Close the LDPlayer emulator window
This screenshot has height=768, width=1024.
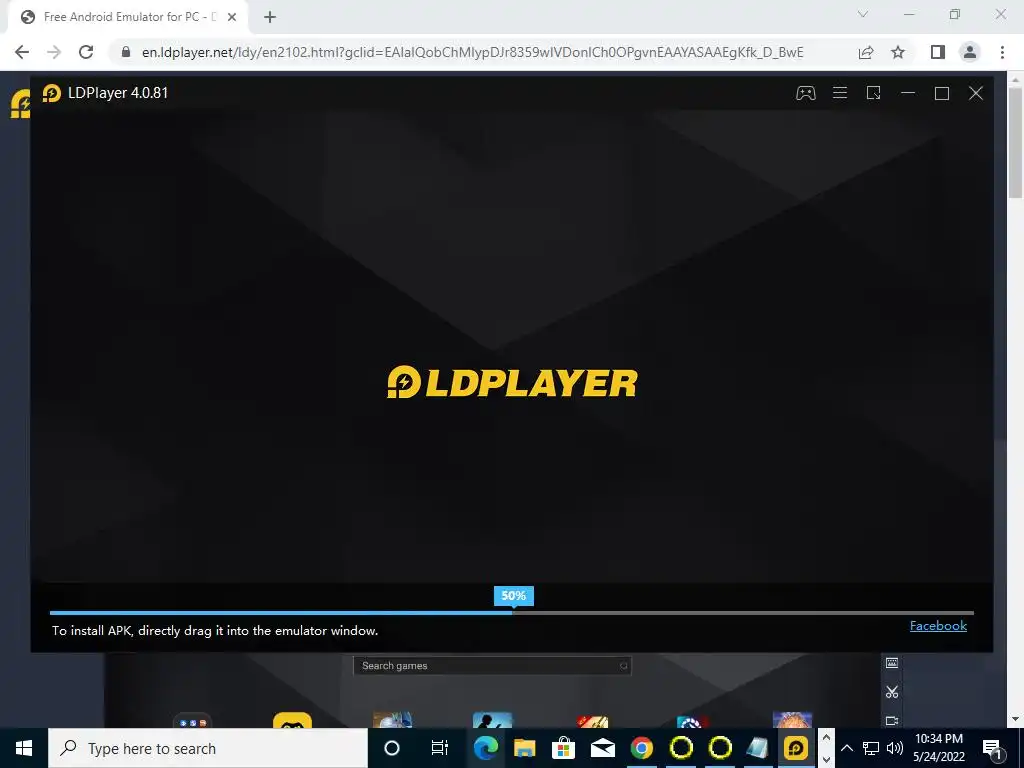point(976,93)
